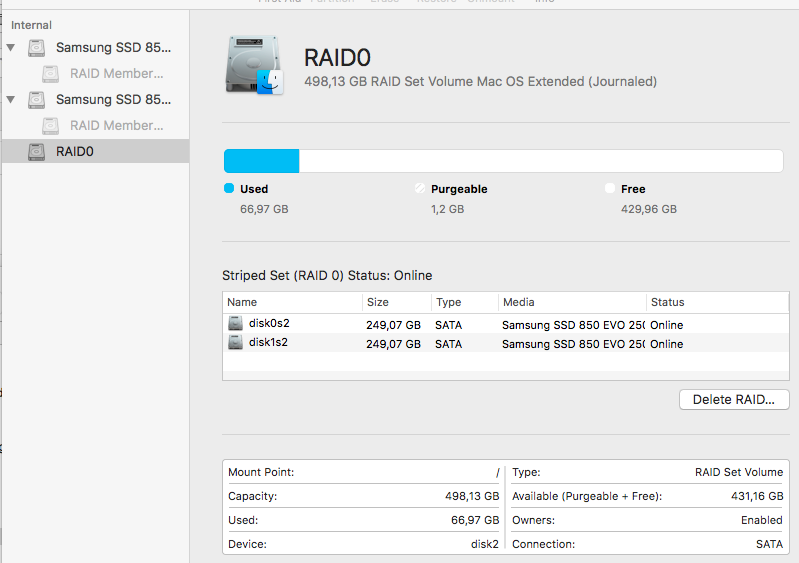Click the 66,97 GB value under Used legend
This screenshot has width=799, height=563.
click(x=264, y=209)
